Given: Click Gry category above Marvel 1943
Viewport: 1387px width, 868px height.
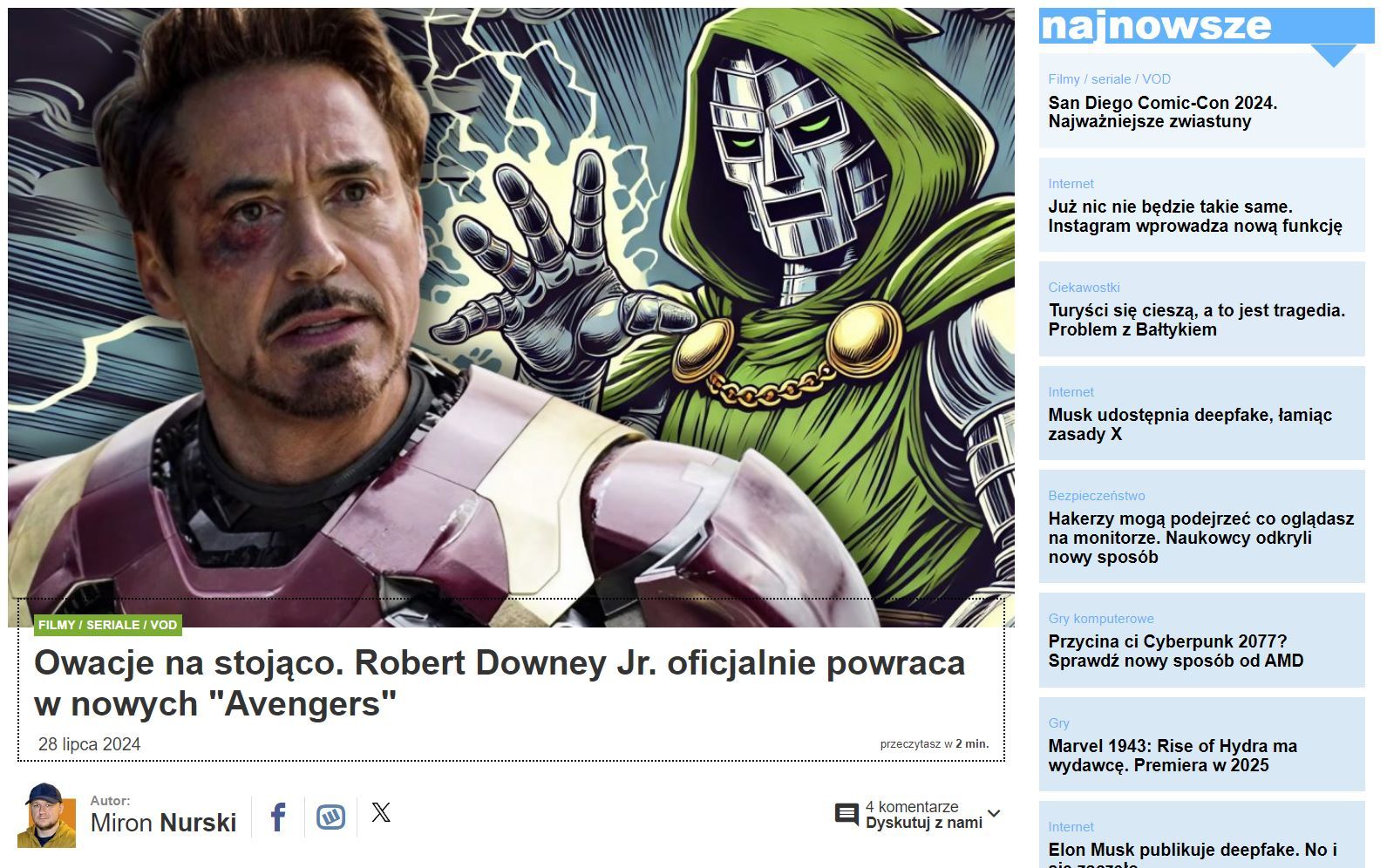Looking at the screenshot, I should [x=1058, y=723].
